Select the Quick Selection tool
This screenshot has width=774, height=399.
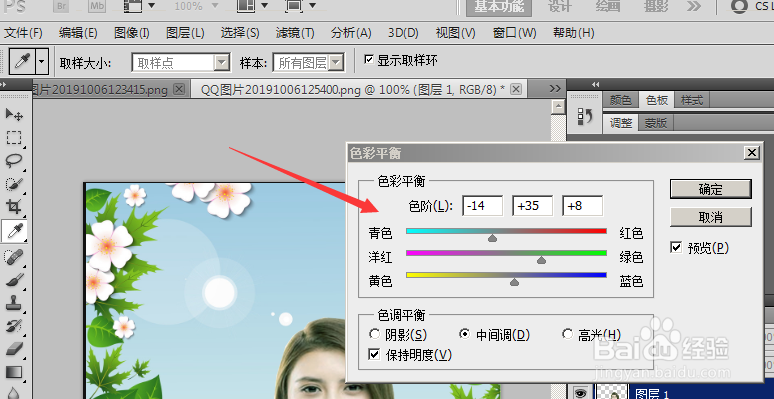(x=14, y=184)
